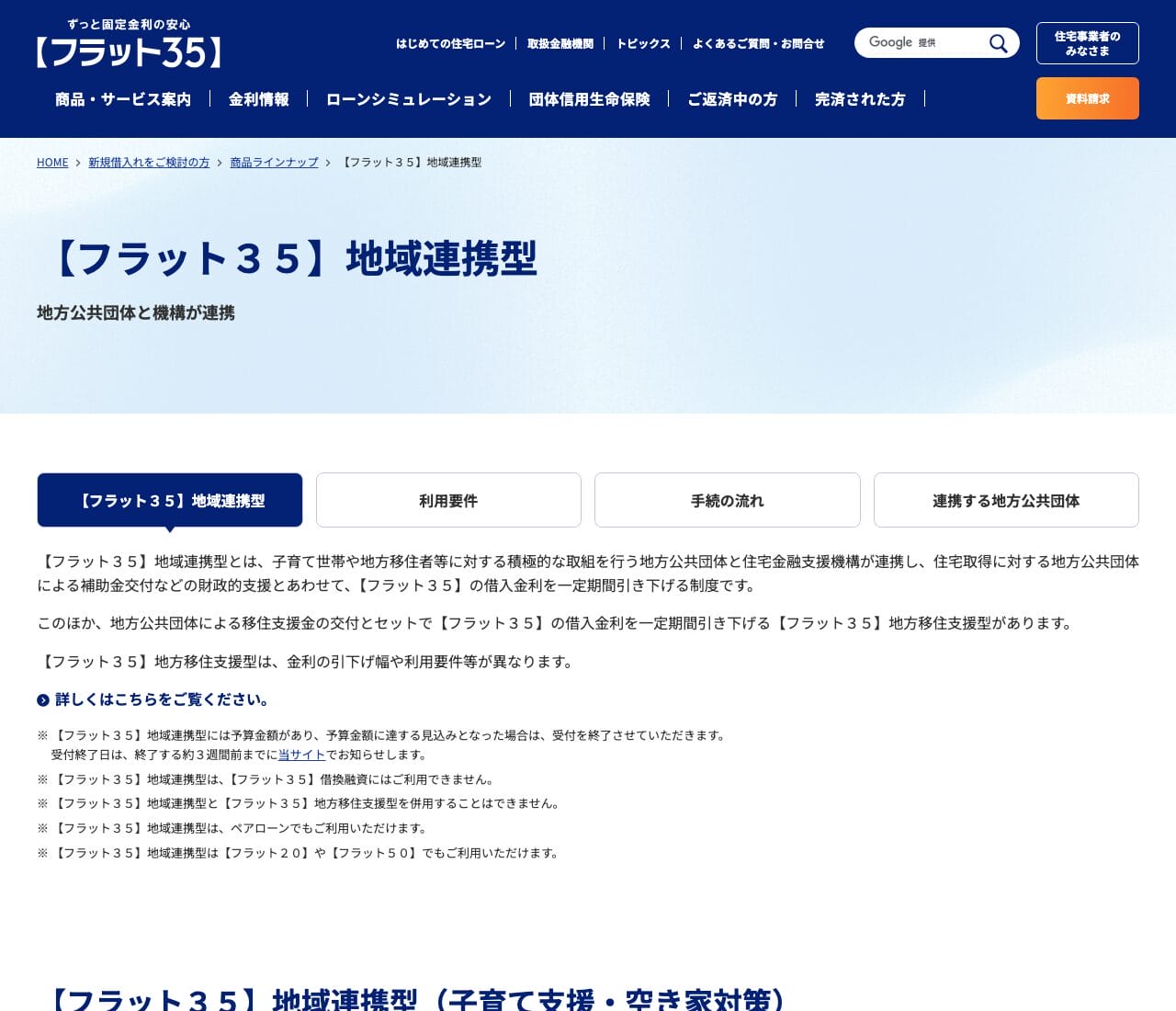Open 団体信用生命保険 menu
This screenshot has width=1176, height=1011.
pyautogui.click(x=590, y=99)
